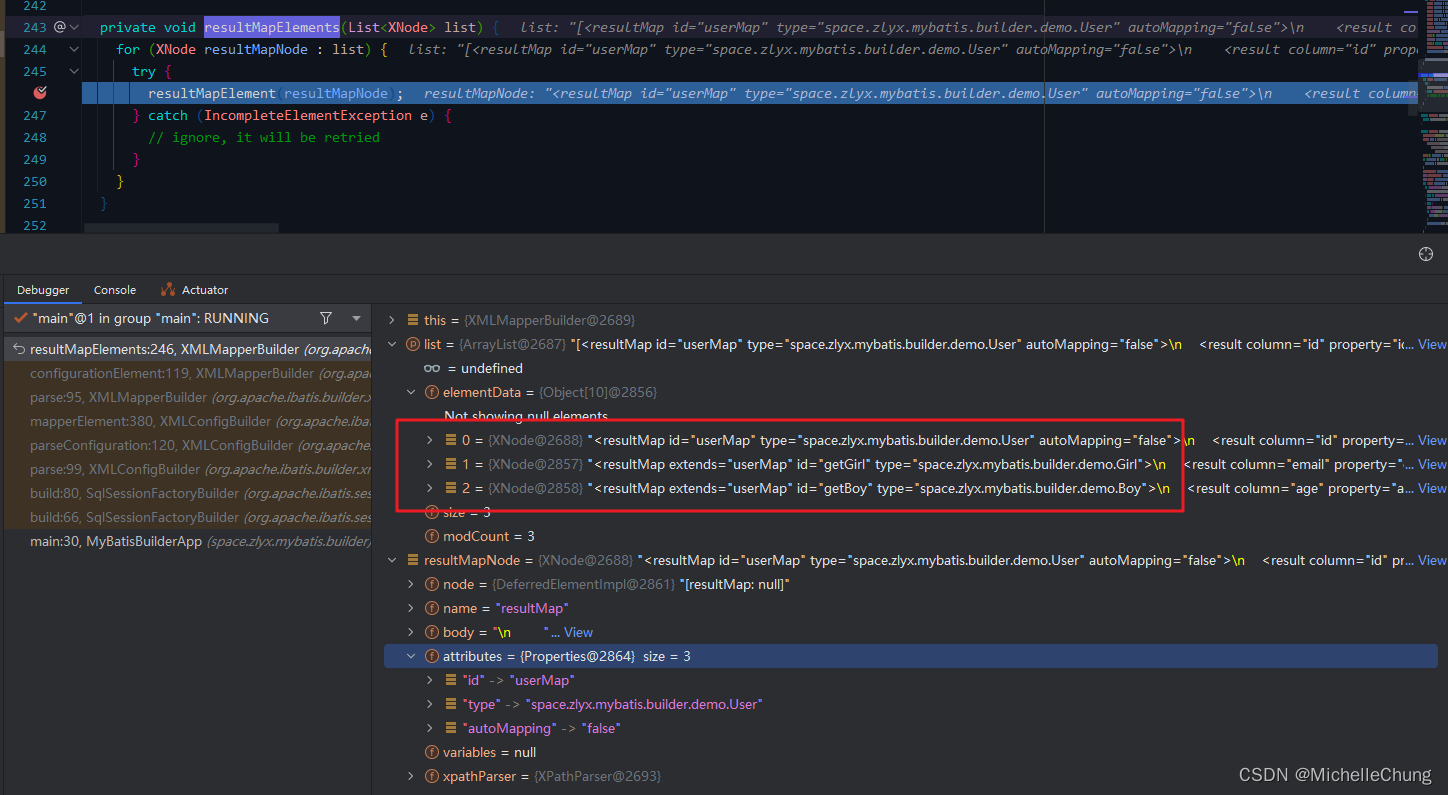Collapse the attributes Properties node

point(411,656)
